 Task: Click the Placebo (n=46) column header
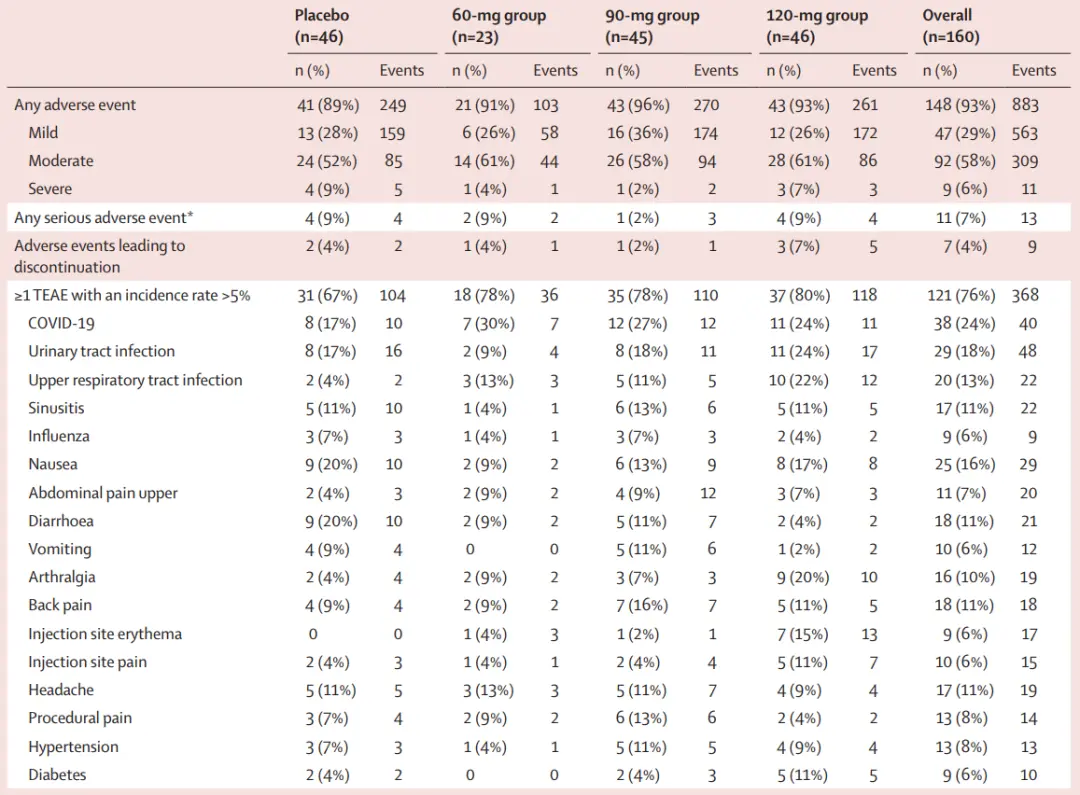321,27
